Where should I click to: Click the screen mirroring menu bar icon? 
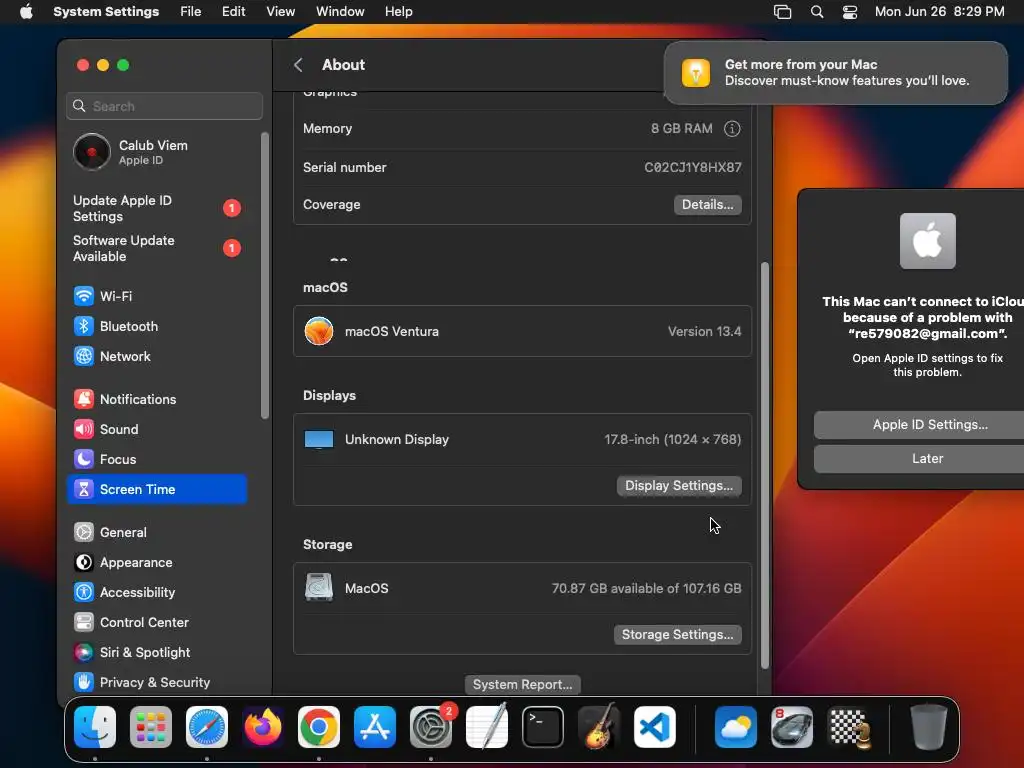[782, 12]
